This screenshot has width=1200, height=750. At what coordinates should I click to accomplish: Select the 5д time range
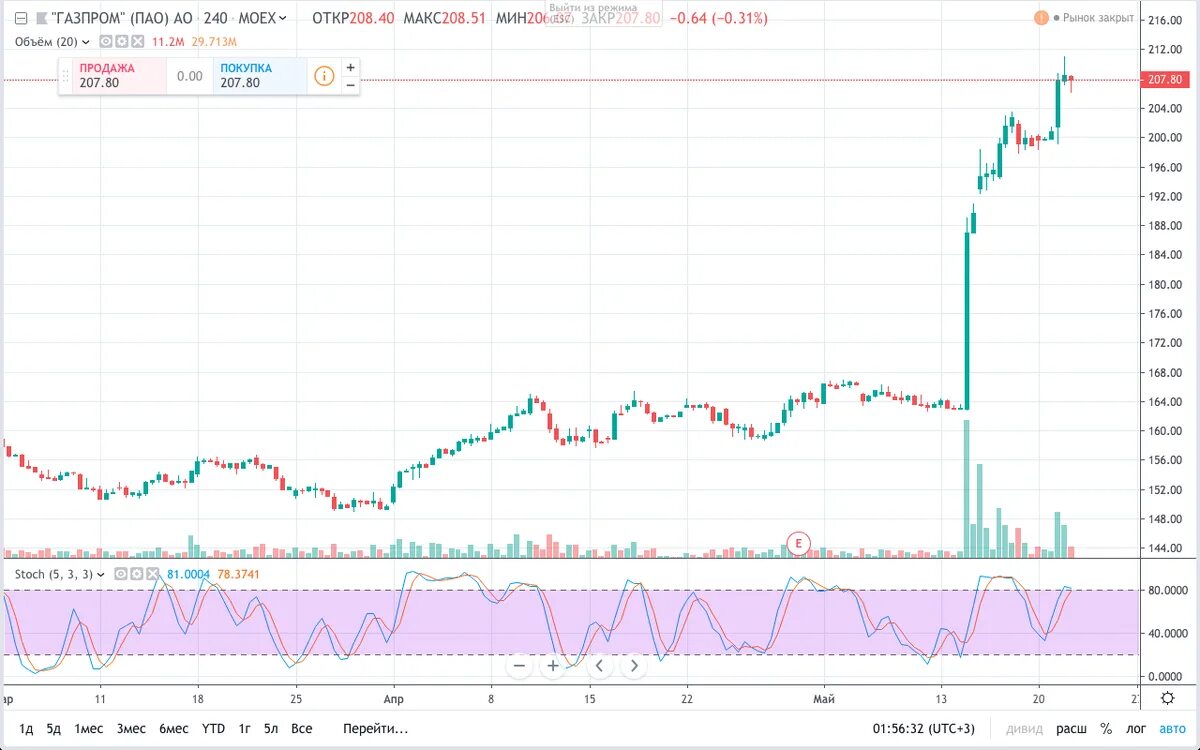pyautogui.click(x=53, y=729)
